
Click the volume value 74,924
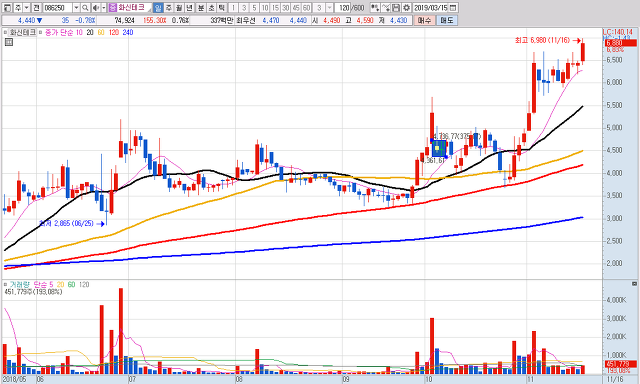124,20
